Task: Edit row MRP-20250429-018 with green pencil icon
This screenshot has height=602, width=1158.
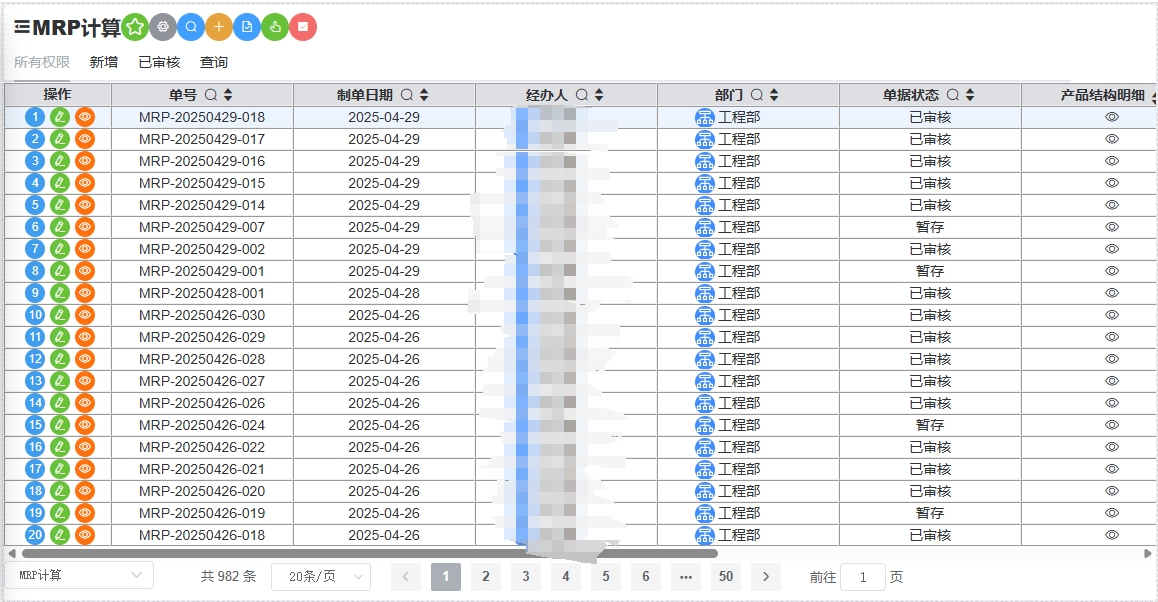Action: 60,117
